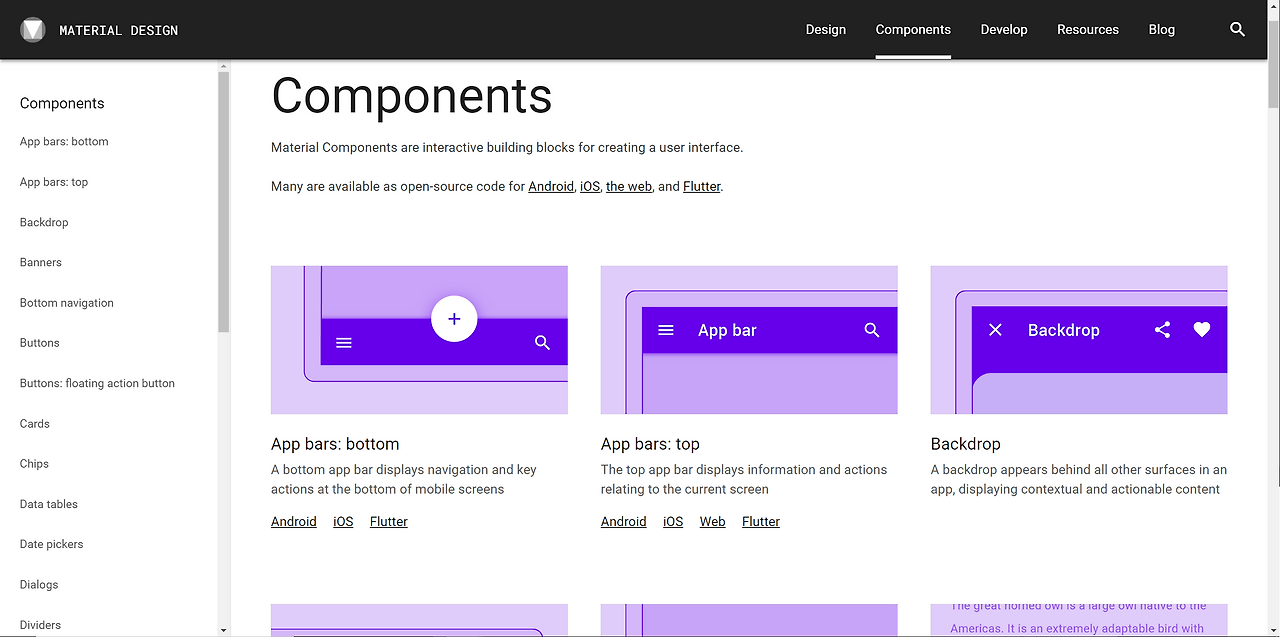This screenshot has width=1280, height=637.
Task: Go to the Develop tab
Action: (x=1004, y=29)
